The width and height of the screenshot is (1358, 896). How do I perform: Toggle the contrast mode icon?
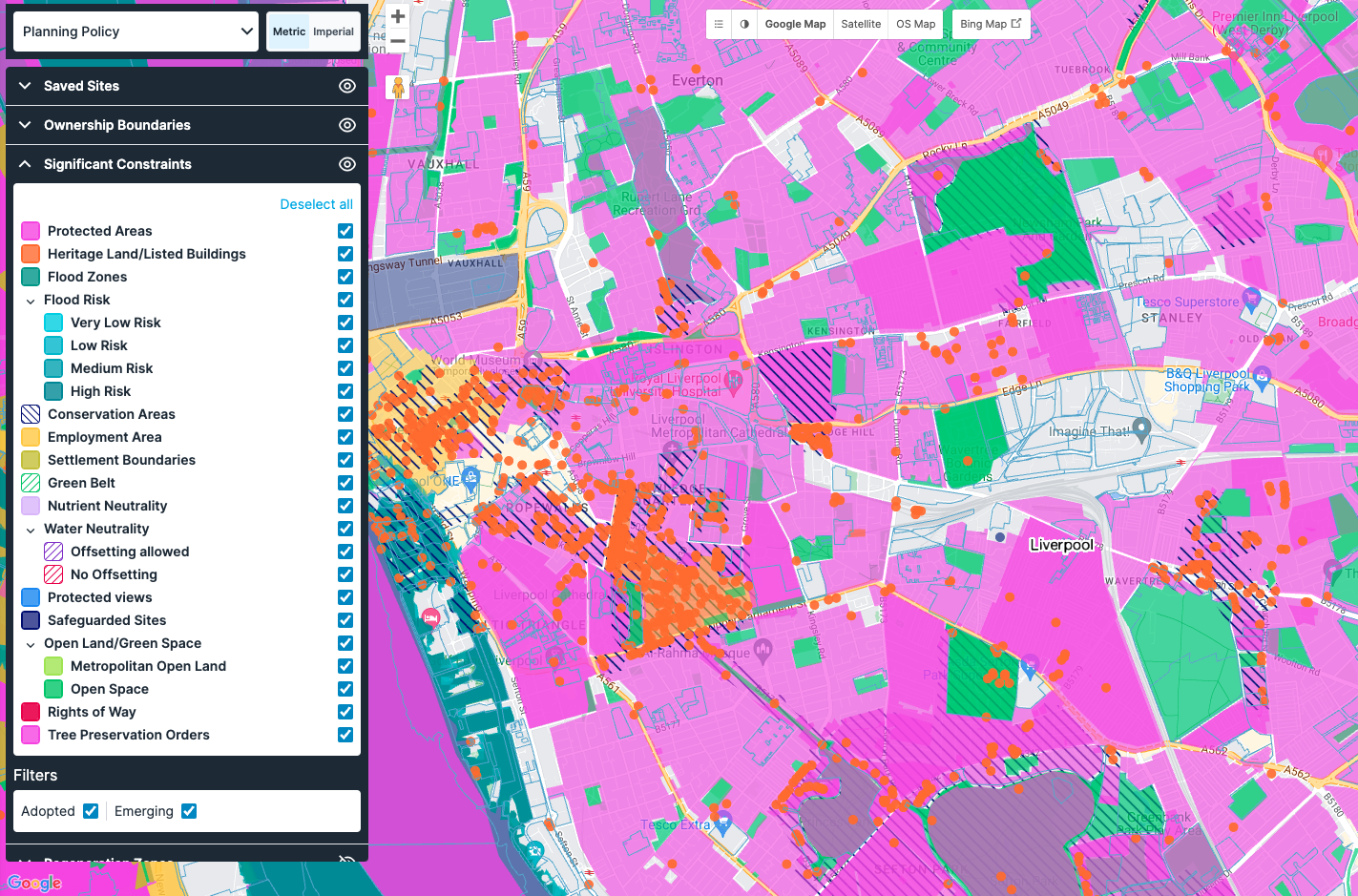click(745, 24)
